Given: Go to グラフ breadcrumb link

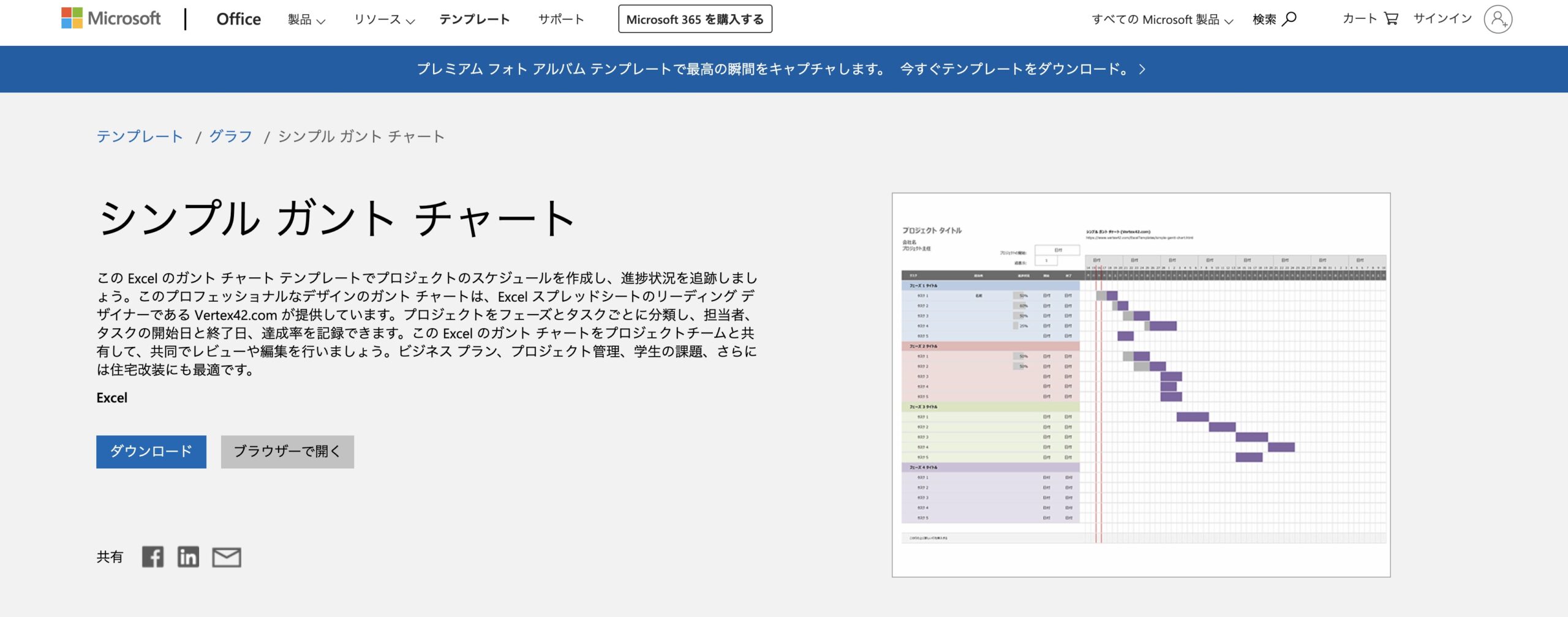Looking at the screenshot, I should point(230,136).
